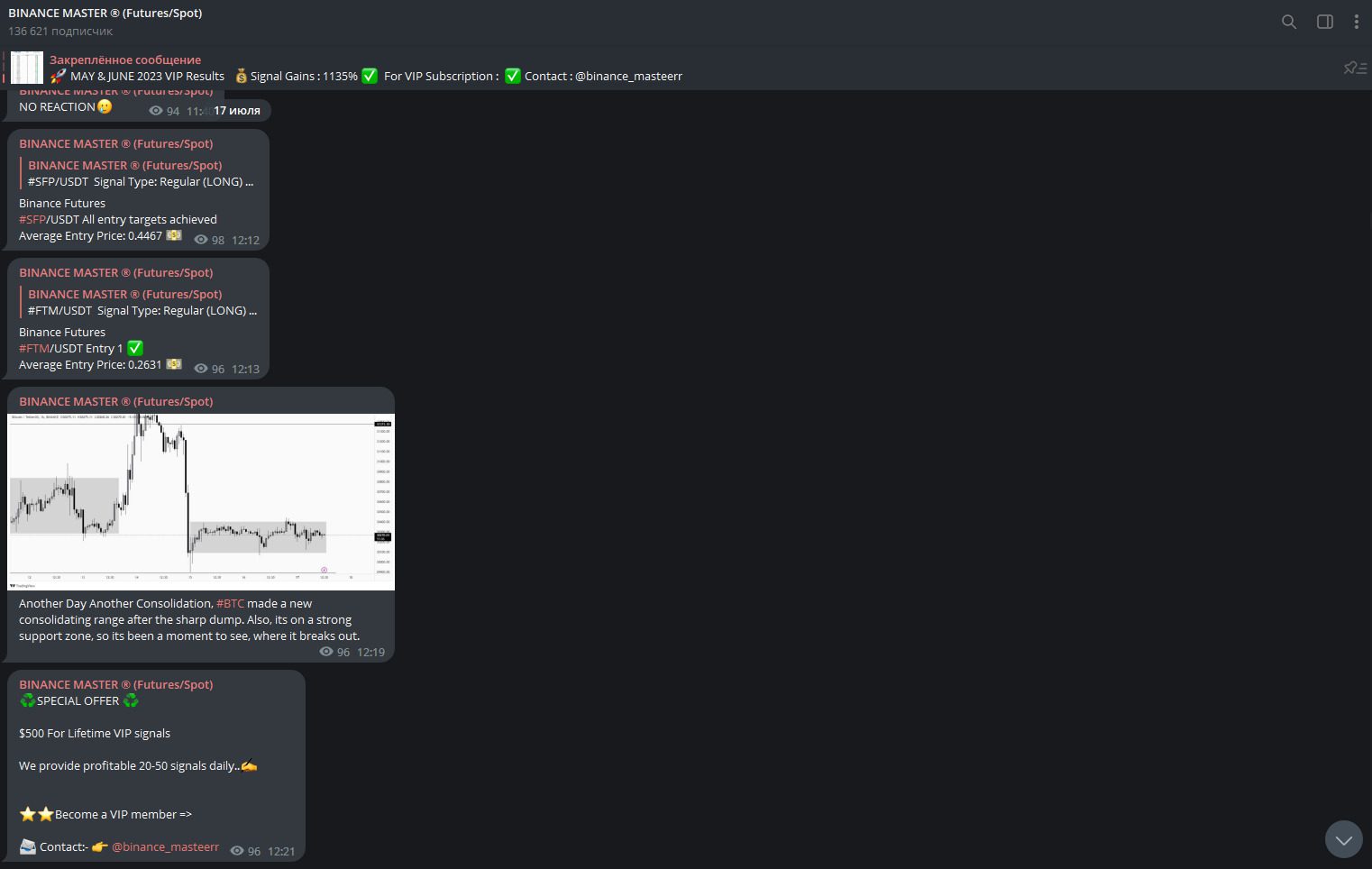Click sender name on SPECIAL OFFER message
This screenshot has width=1372, height=869.
(x=116, y=685)
